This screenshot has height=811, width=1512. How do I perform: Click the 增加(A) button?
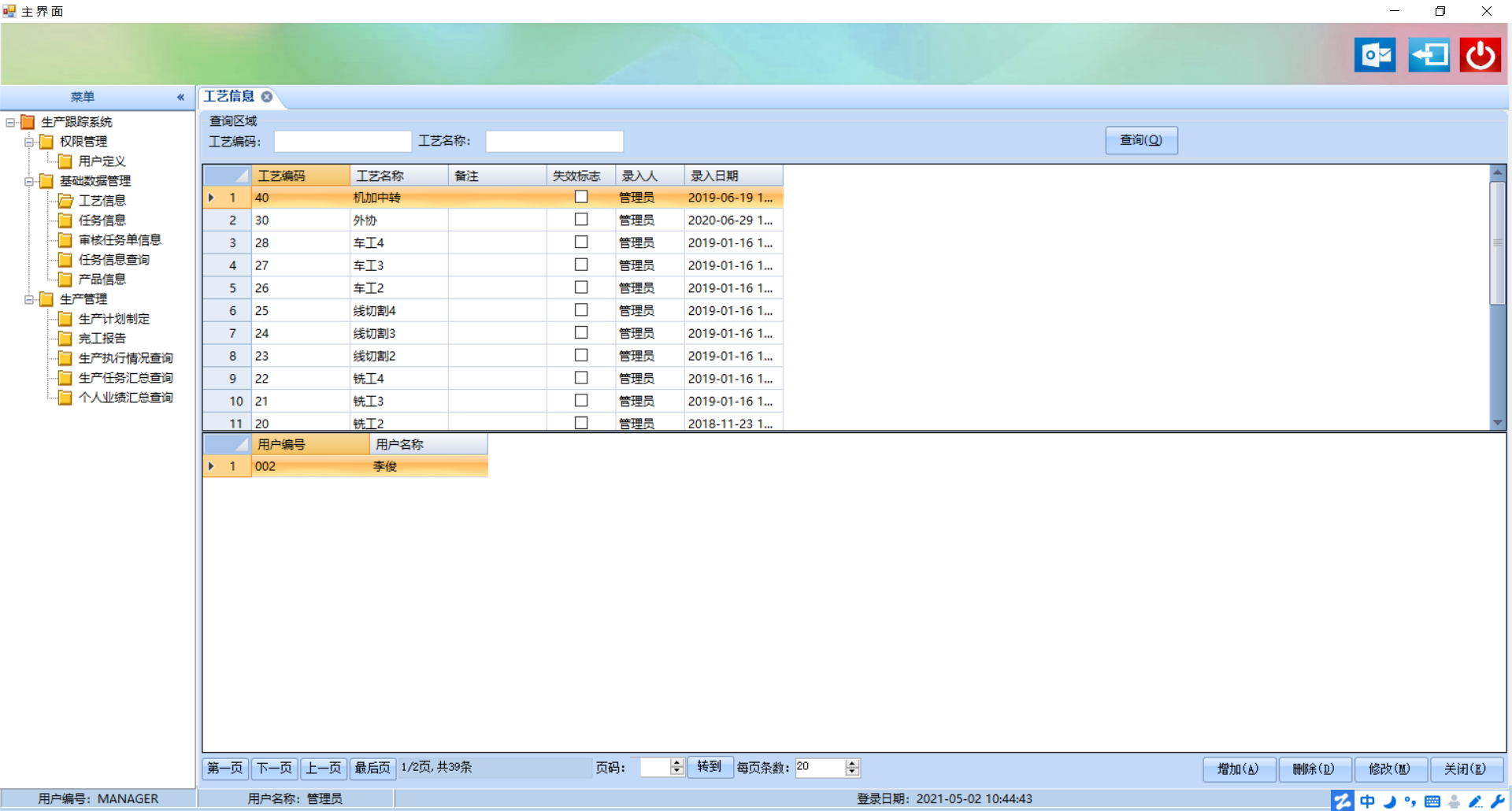[x=1239, y=769]
